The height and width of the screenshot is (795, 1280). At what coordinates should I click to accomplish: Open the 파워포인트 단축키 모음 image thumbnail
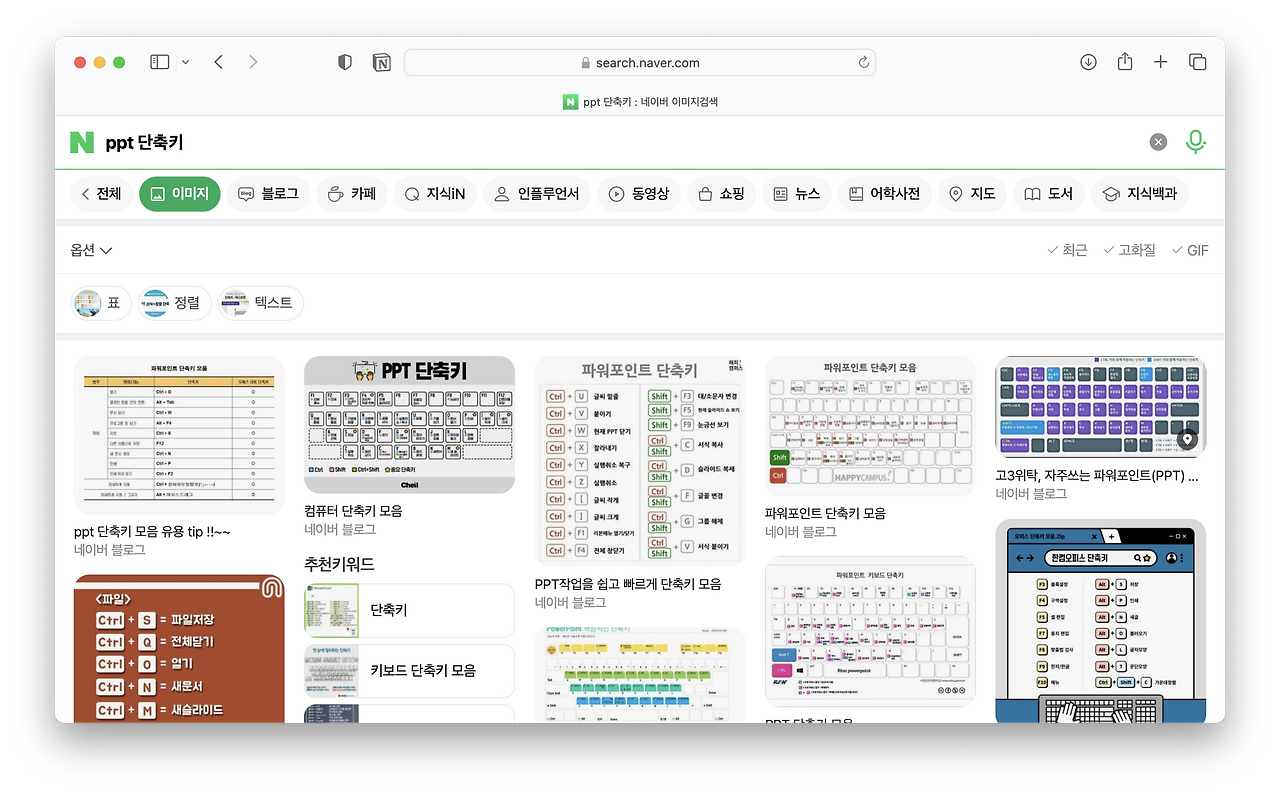869,424
